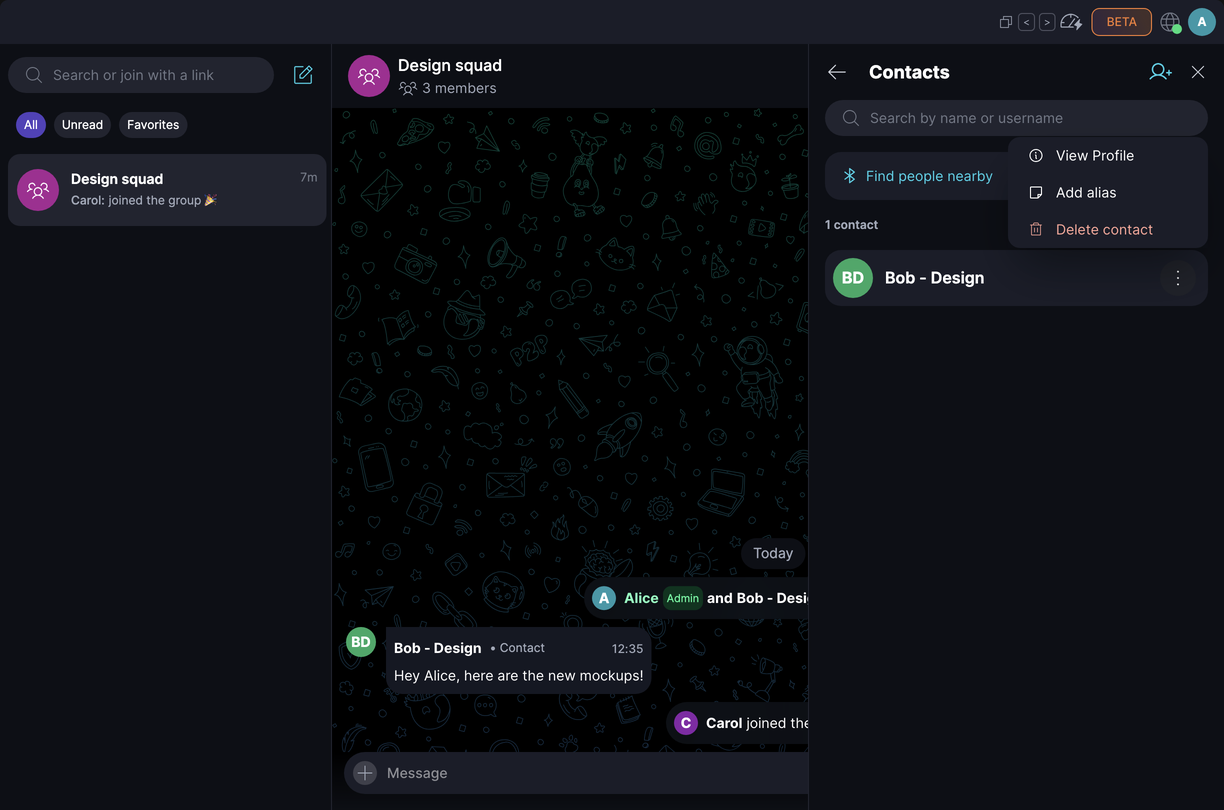Click the compose new chat icon
This screenshot has width=1224, height=810.
coord(303,75)
